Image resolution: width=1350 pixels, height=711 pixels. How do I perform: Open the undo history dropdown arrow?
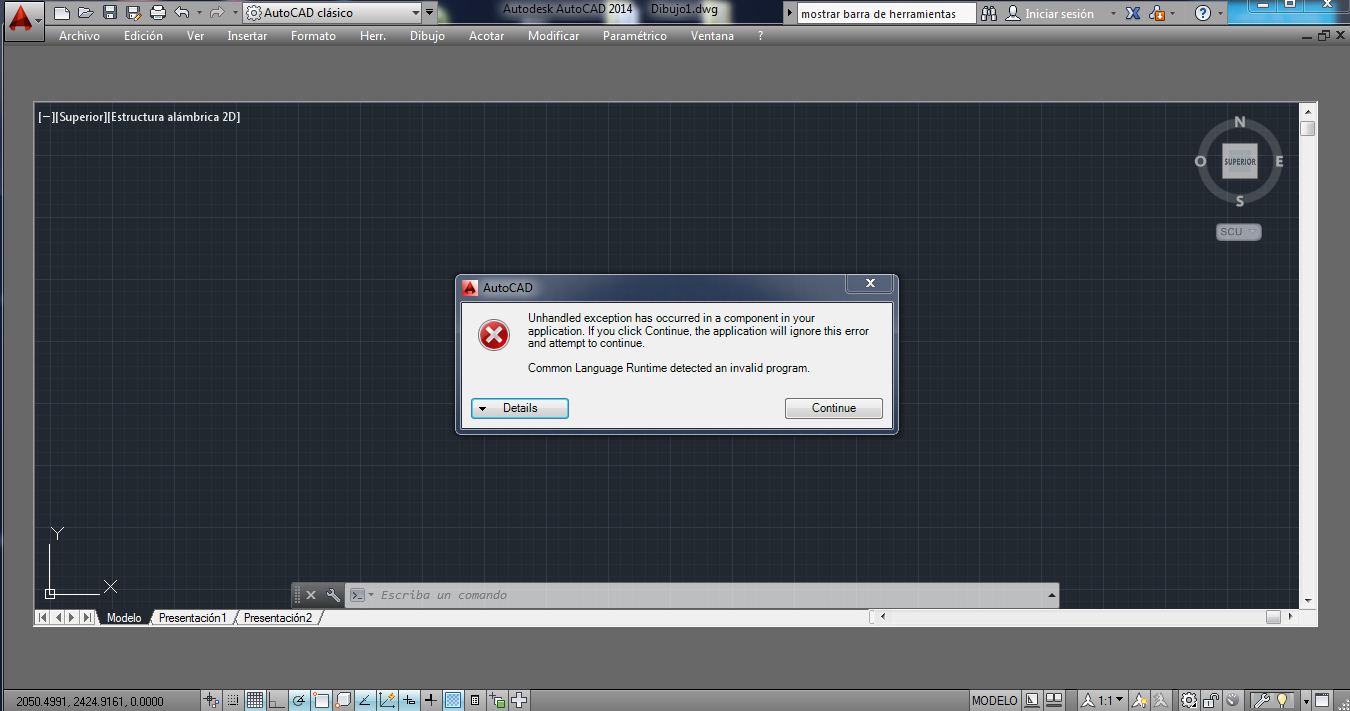(x=198, y=13)
